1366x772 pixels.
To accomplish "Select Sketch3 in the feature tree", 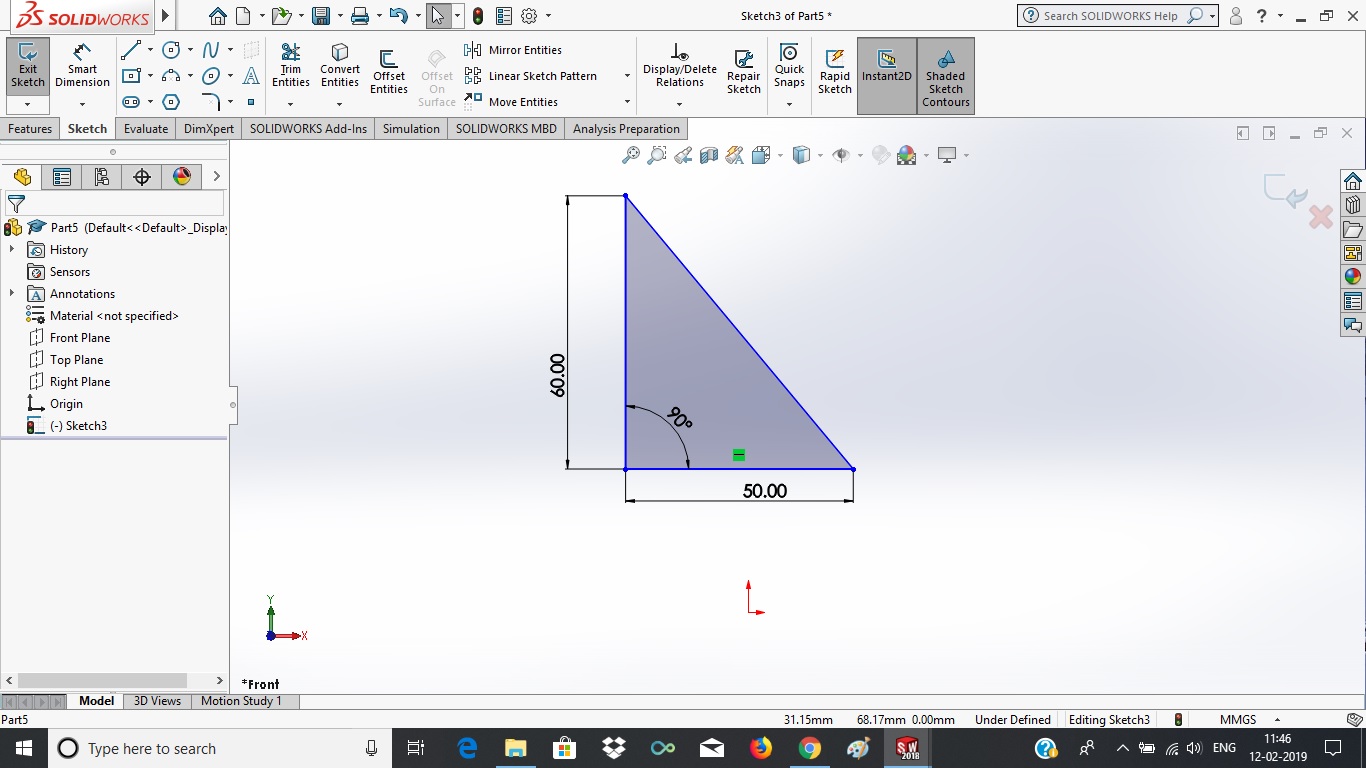I will [x=78, y=426].
